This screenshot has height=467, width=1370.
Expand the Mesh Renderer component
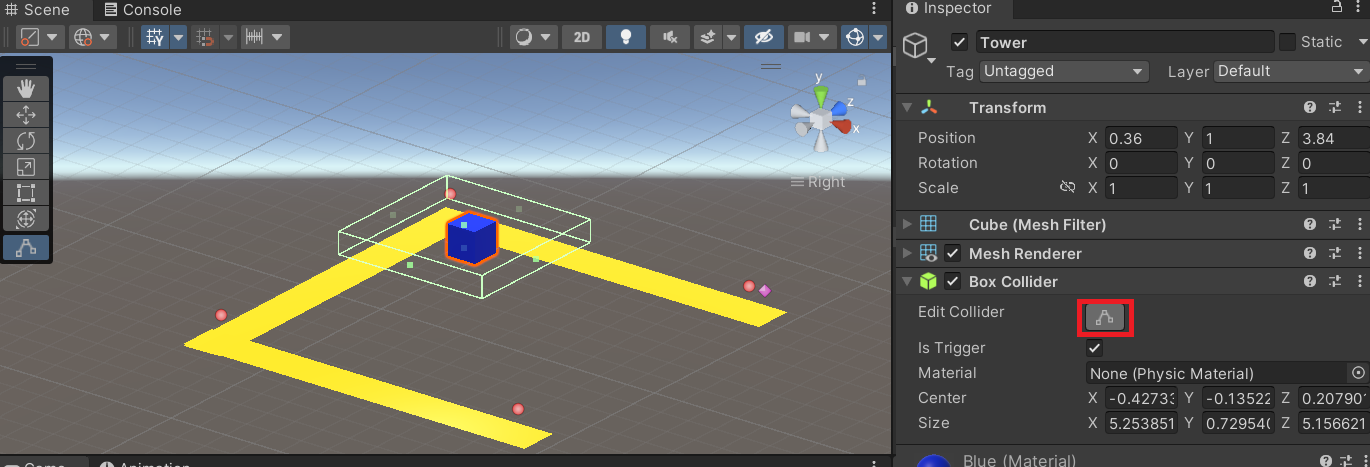(x=907, y=253)
